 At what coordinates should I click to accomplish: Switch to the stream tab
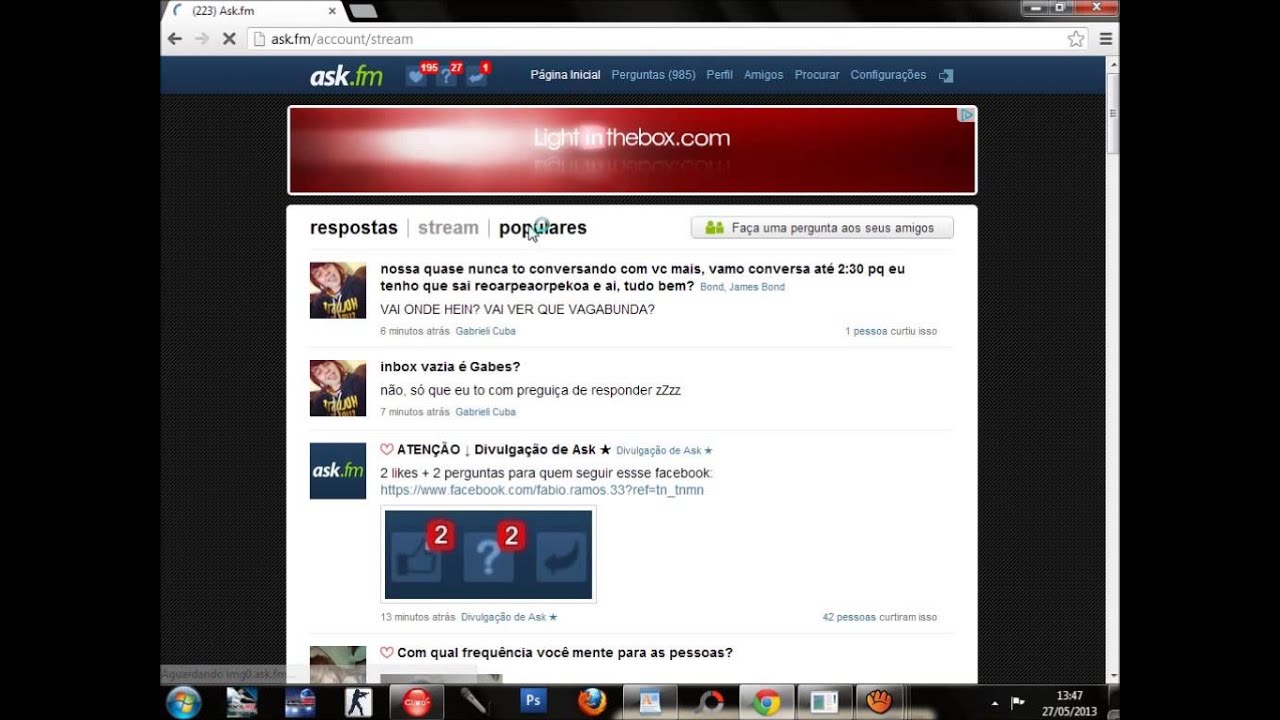tap(448, 228)
